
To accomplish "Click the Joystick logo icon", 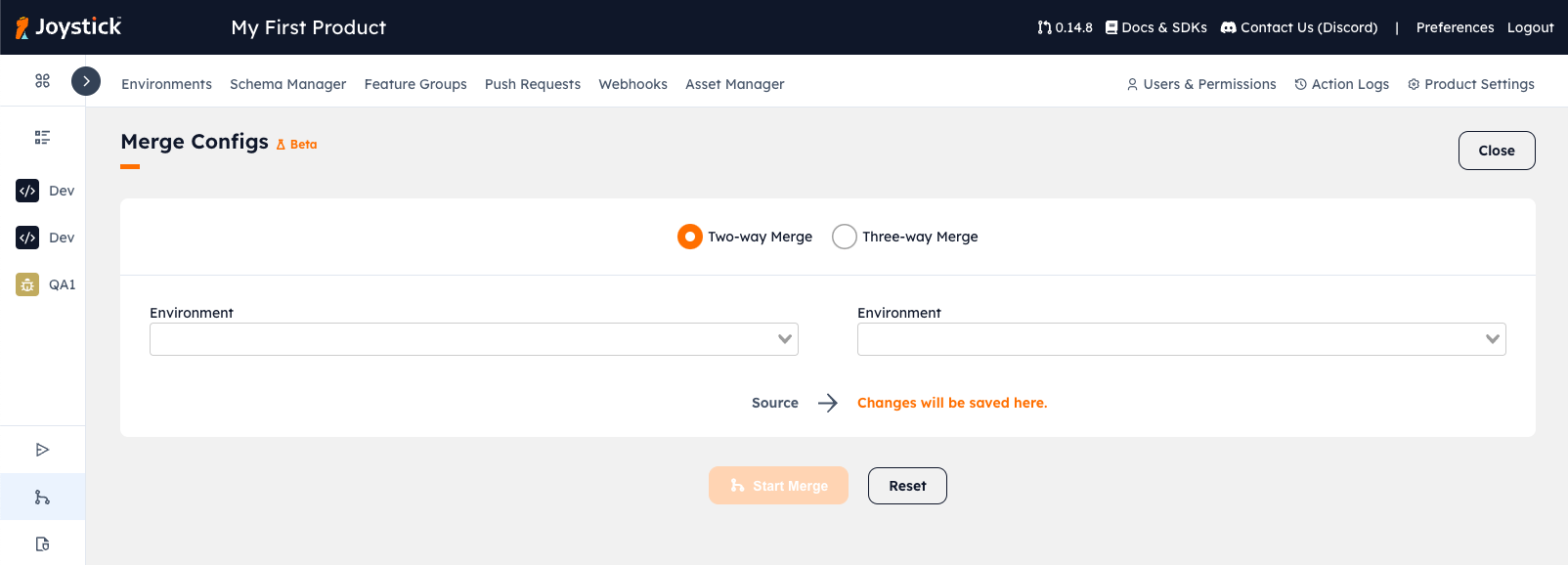I will tap(22, 27).
